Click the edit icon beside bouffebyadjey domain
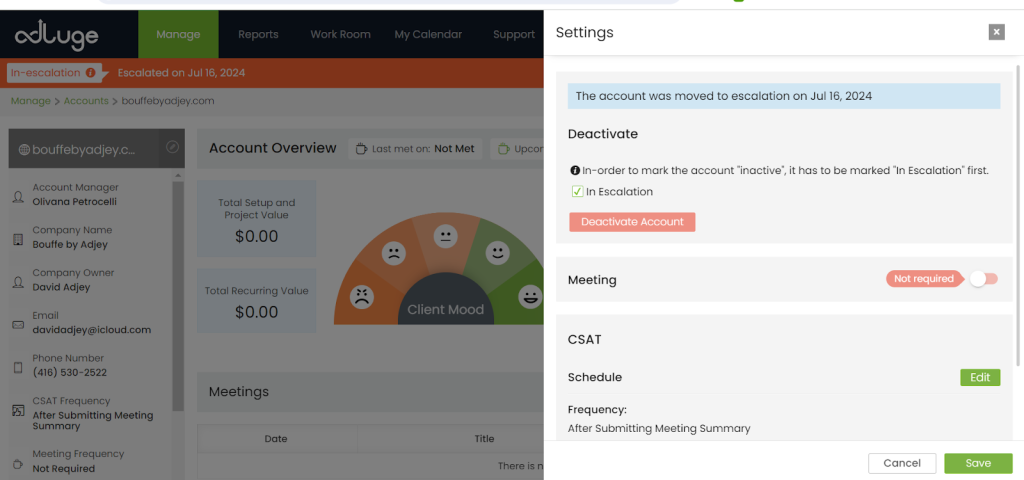 pyautogui.click(x=172, y=148)
